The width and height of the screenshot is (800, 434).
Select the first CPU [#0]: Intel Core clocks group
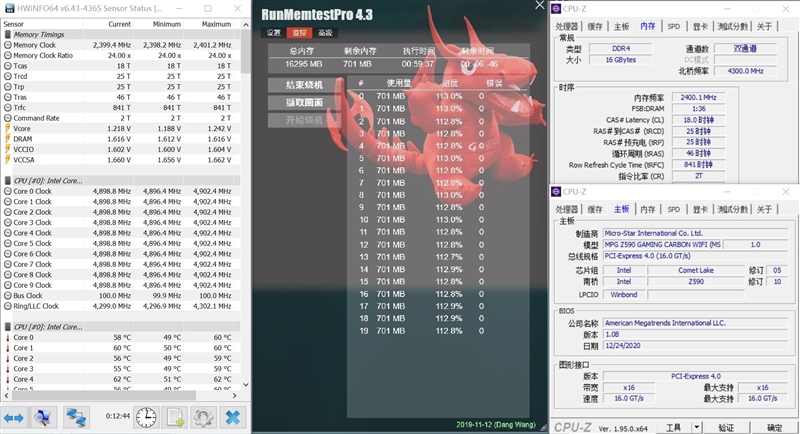point(121,181)
